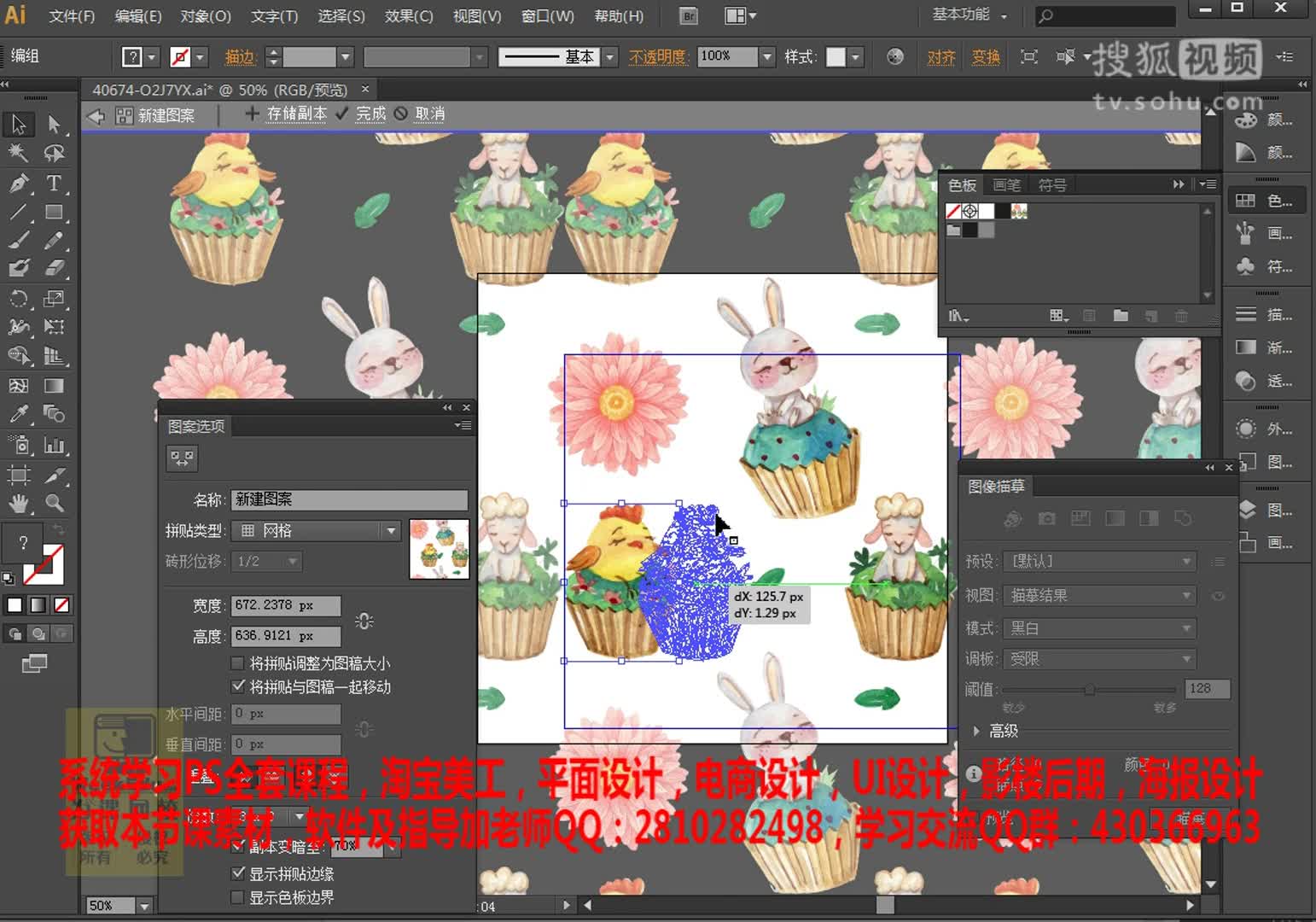The width and height of the screenshot is (1316, 922).
Task: Toggle 'Size Tile to Art' checkbox
Action: tap(238, 663)
